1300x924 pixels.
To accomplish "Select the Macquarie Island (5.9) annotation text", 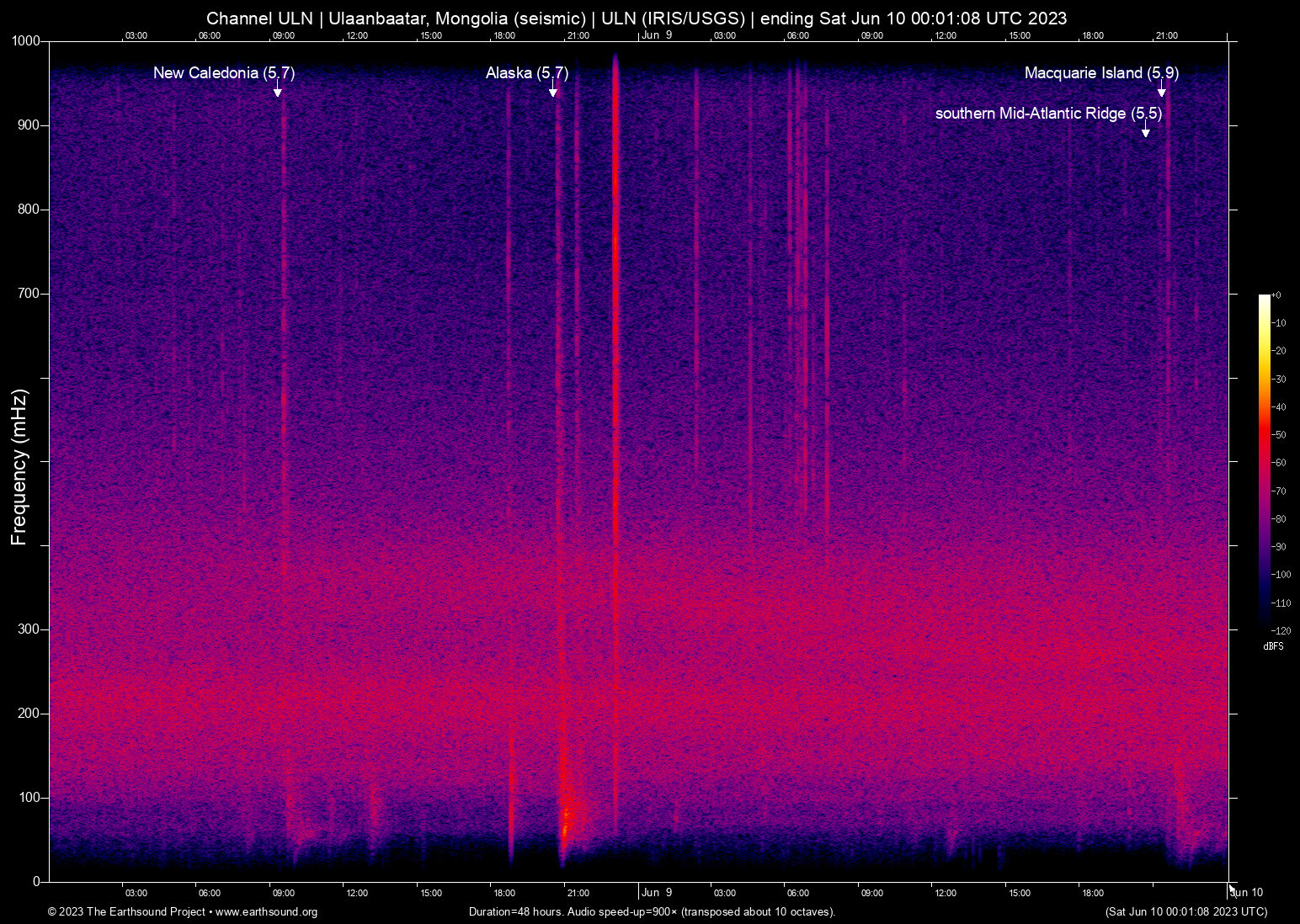I will (x=1100, y=73).
